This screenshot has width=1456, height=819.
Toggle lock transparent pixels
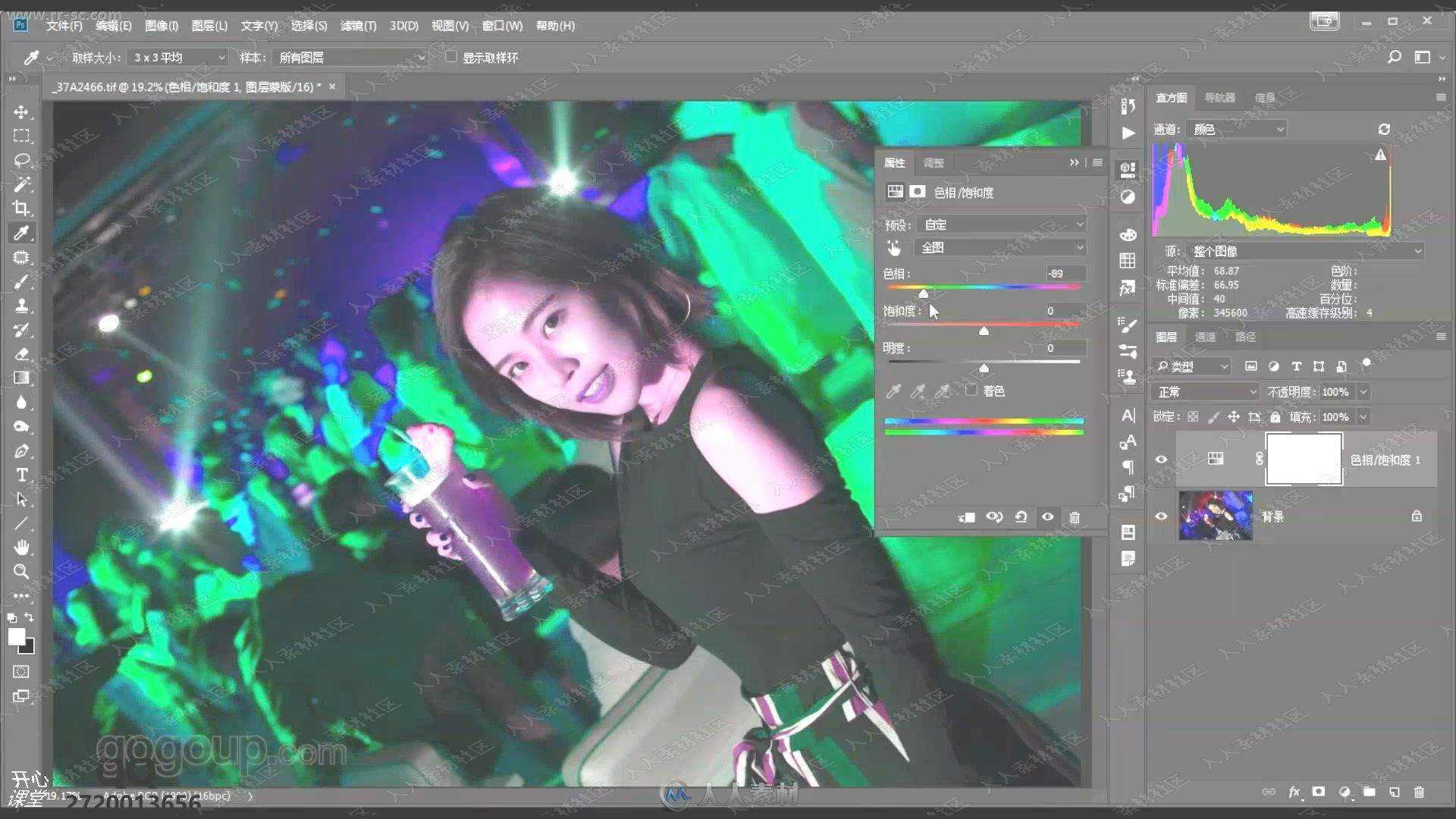pyautogui.click(x=1193, y=417)
